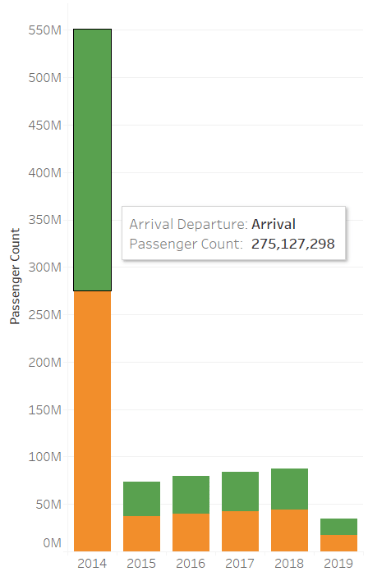The image size is (368, 576).
Task: Click the 2014 year axis label
Action: pyautogui.click(x=92, y=563)
